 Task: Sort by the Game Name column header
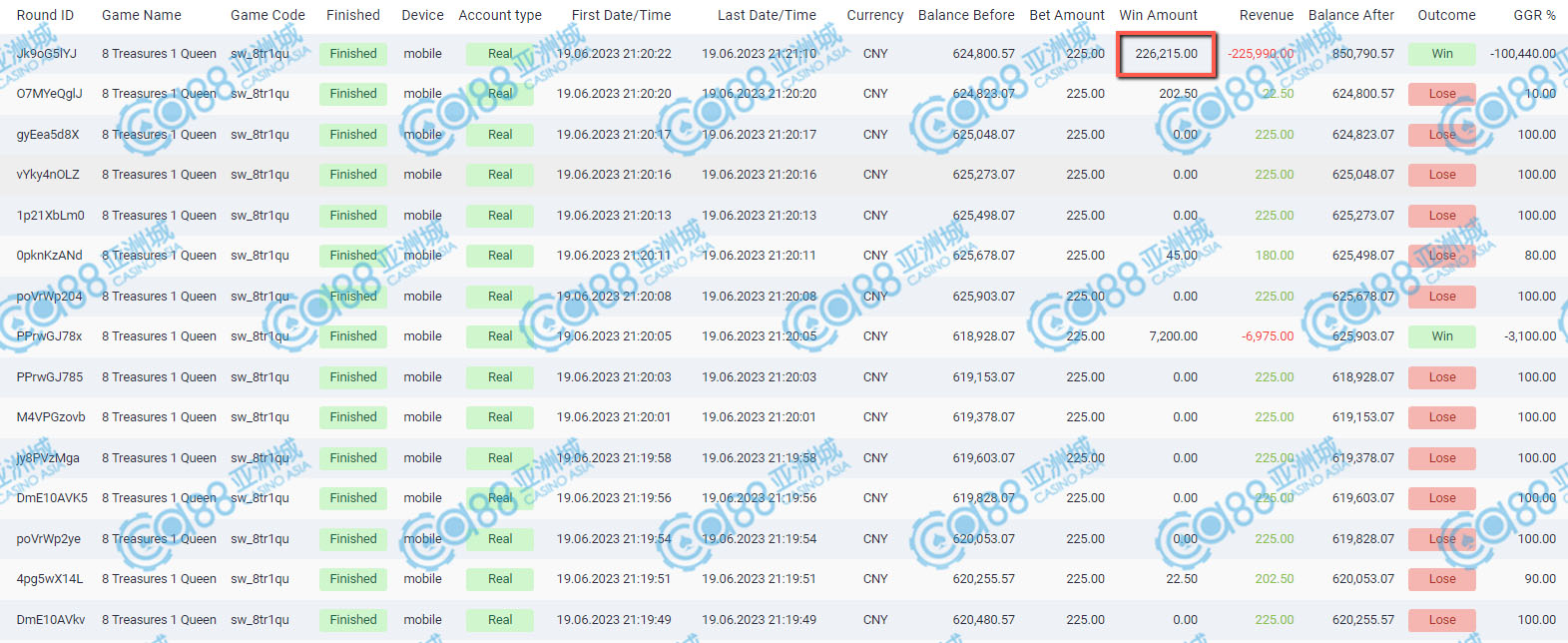[x=142, y=15]
